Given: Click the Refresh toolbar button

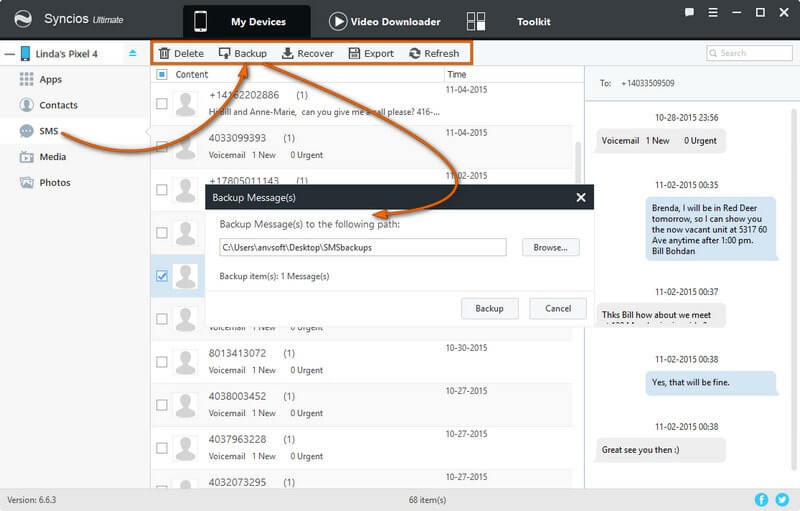Looking at the screenshot, I should [434, 53].
